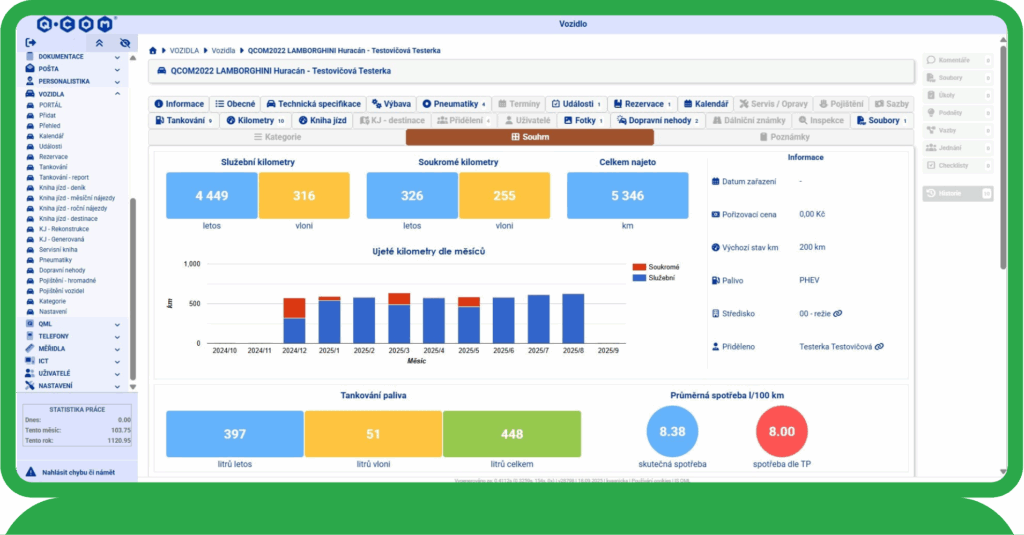
Task: Click the POŠTA mail icon in sidebar
Action: pyautogui.click(x=29, y=68)
